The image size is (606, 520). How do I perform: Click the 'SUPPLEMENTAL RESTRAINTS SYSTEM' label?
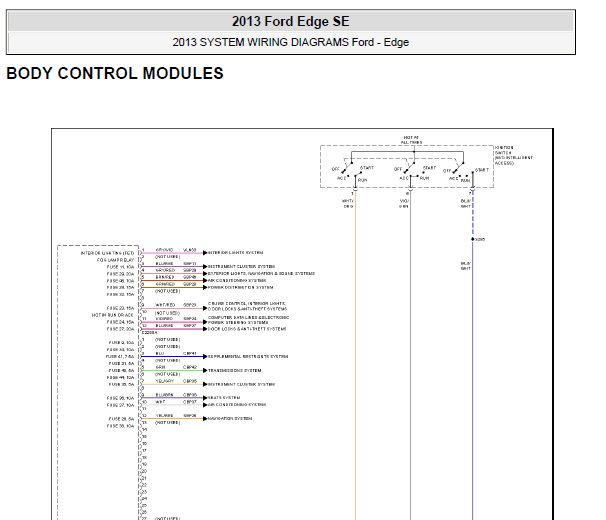point(248,356)
